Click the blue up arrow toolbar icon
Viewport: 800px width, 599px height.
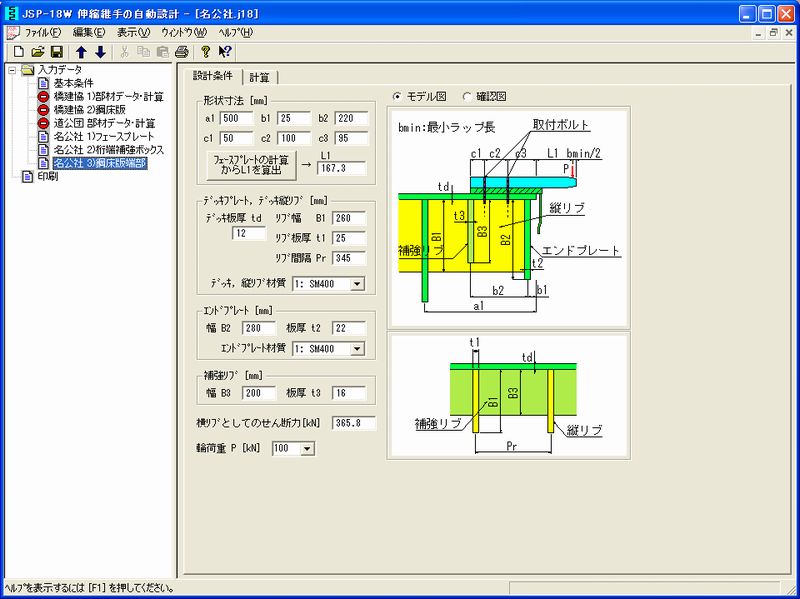click(82, 51)
